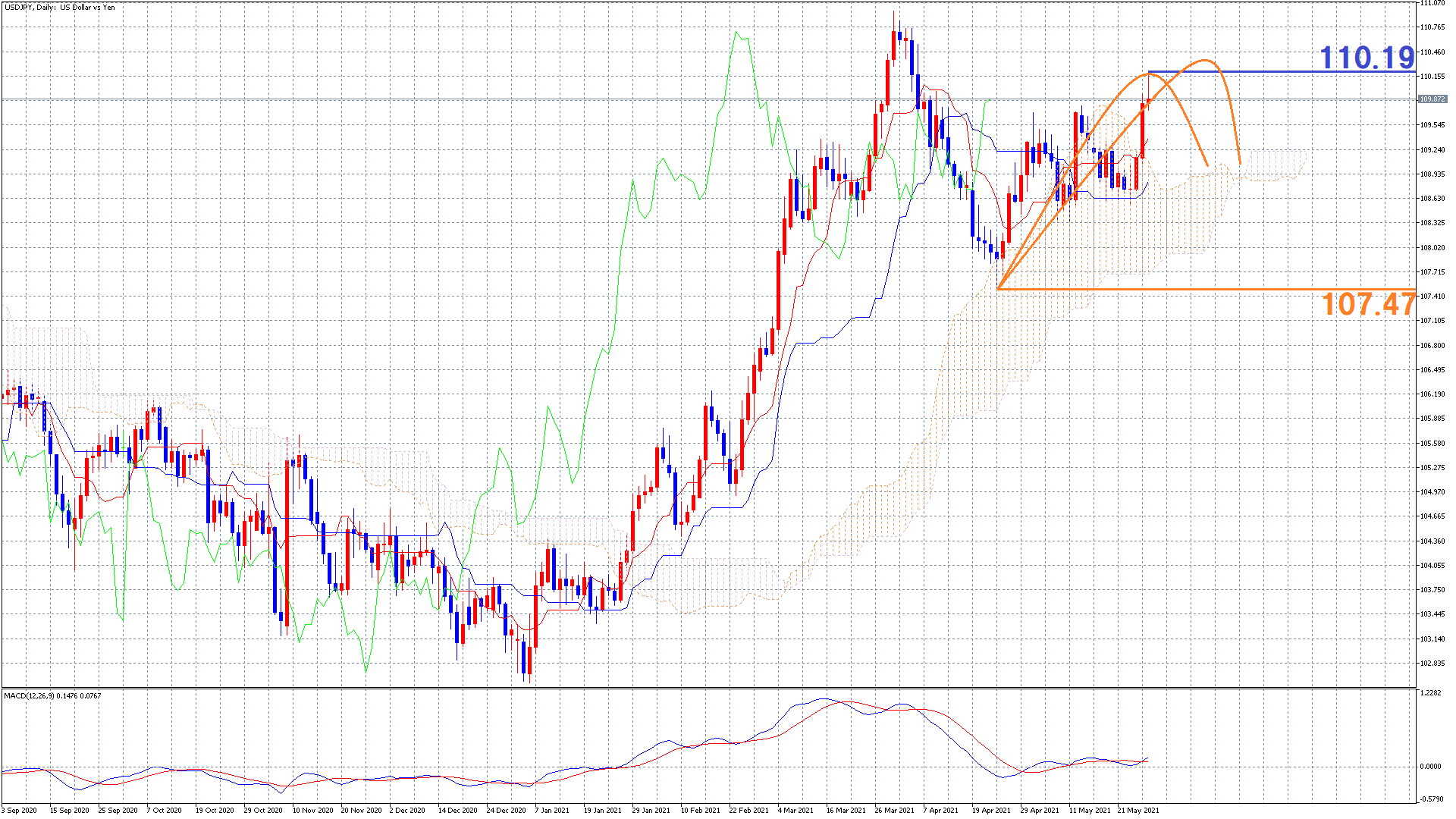Click the 19 Apr 2021 date marker
The width and height of the screenshot is (1456, 819).
[x=991, y=810]
